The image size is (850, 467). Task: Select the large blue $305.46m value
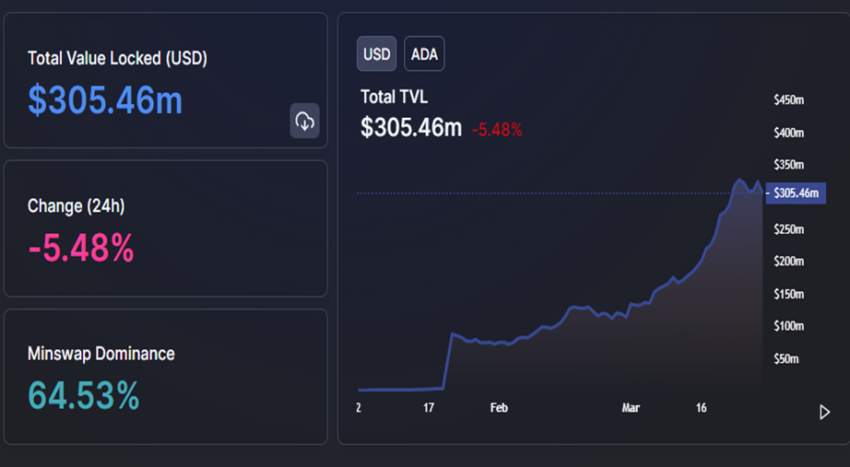click(105, 100)
